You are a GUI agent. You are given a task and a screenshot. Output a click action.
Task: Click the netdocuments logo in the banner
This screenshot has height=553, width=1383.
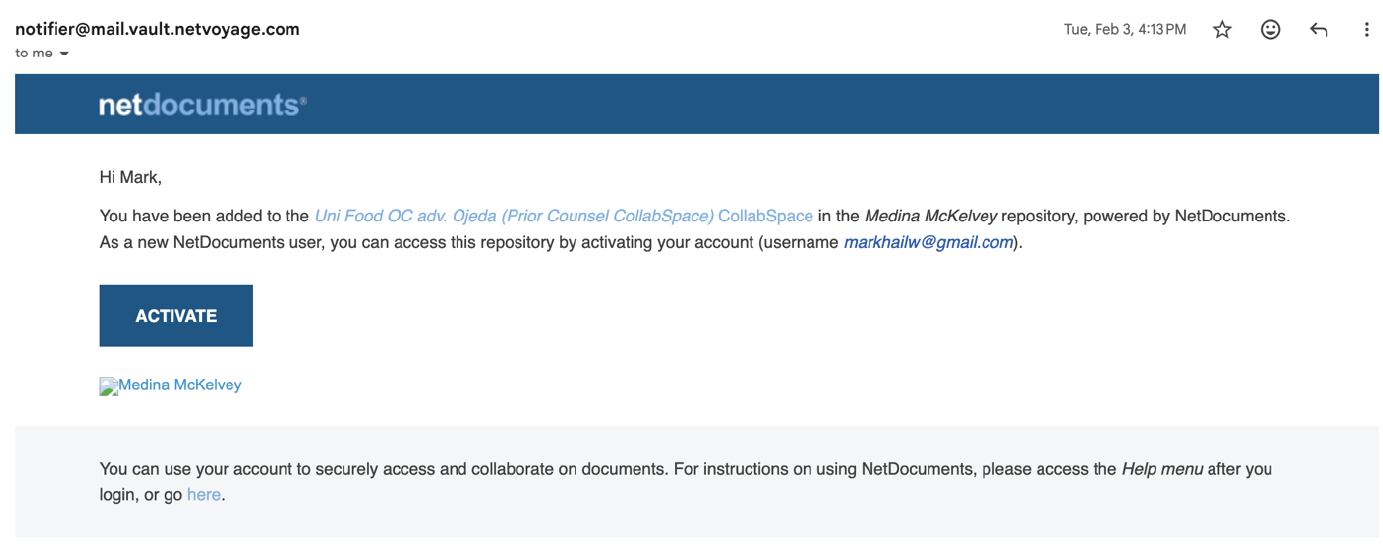tap(202, 105)
